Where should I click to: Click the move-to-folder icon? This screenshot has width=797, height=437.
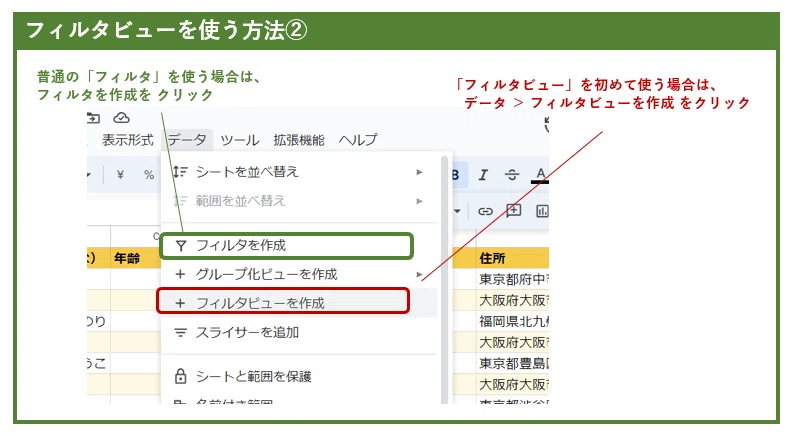[x=93, y=118]
